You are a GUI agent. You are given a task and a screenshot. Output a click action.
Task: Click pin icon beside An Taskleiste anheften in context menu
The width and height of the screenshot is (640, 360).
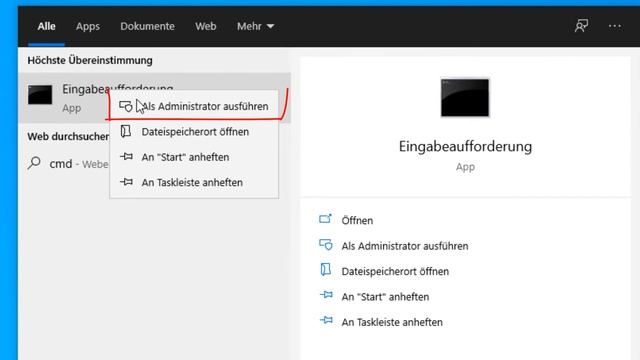coord(126,182)
